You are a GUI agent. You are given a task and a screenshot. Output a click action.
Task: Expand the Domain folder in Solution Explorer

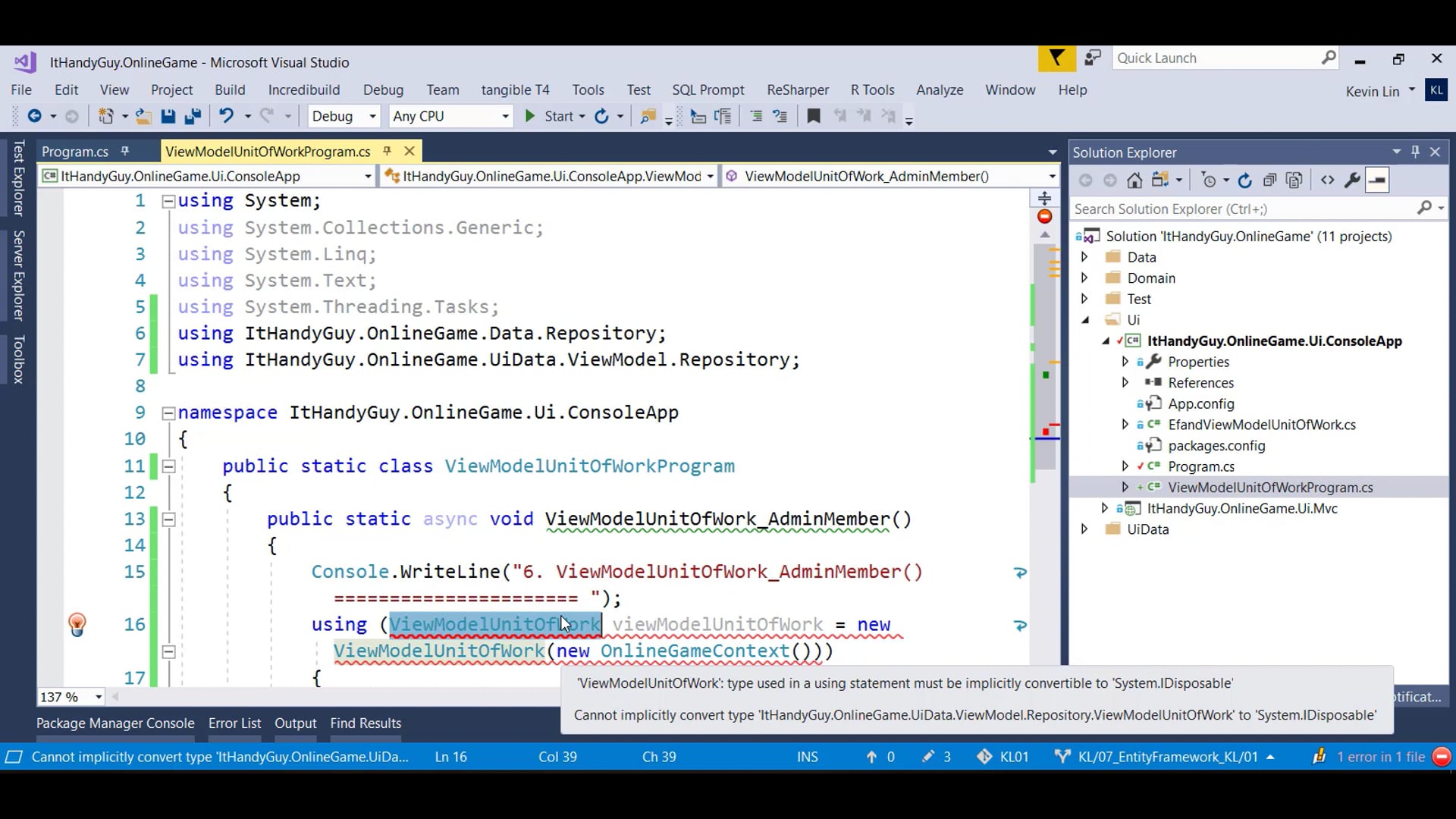click(x=1084, y=278)
